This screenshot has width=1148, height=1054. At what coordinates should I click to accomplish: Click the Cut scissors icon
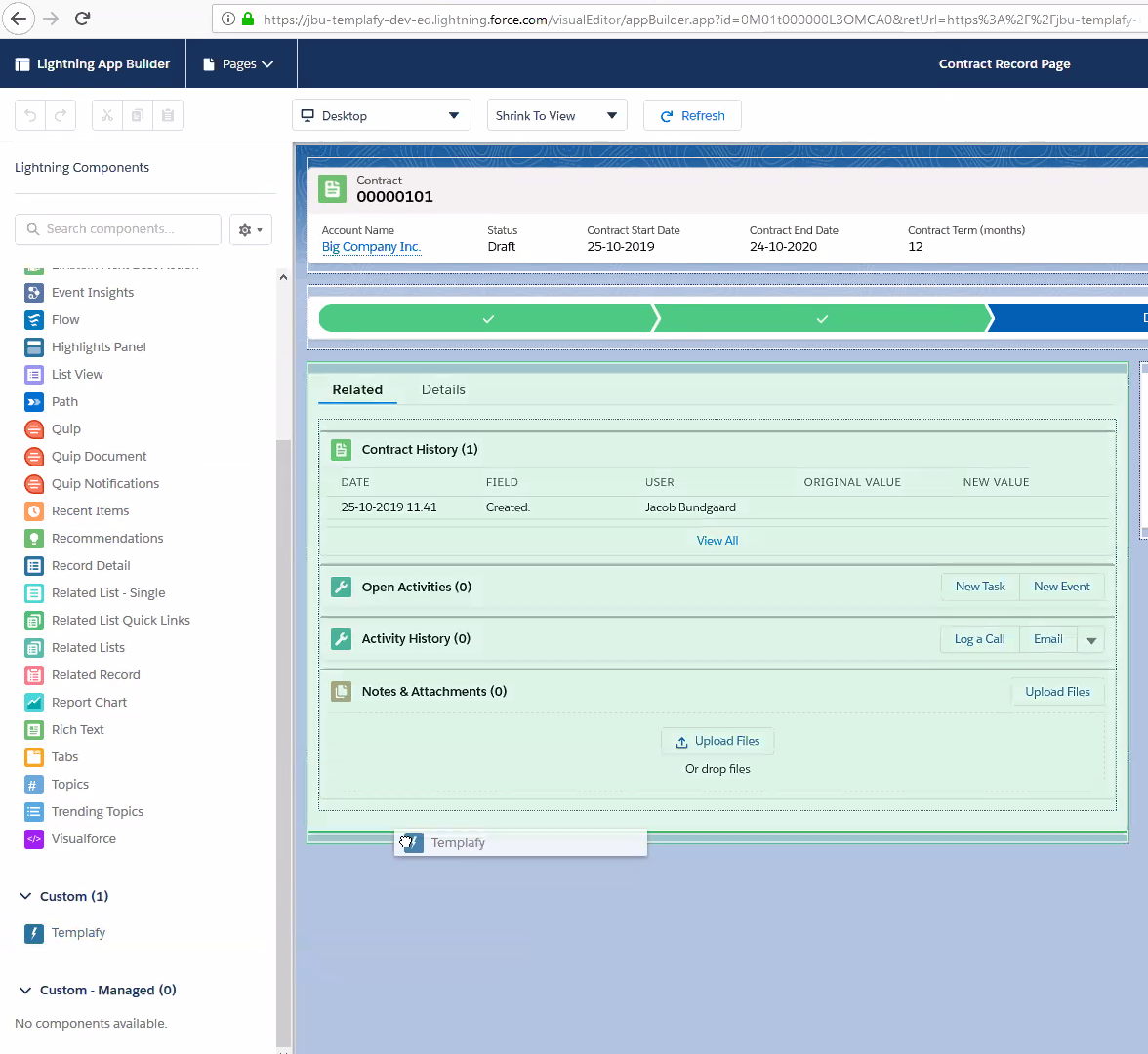point(107,115)
